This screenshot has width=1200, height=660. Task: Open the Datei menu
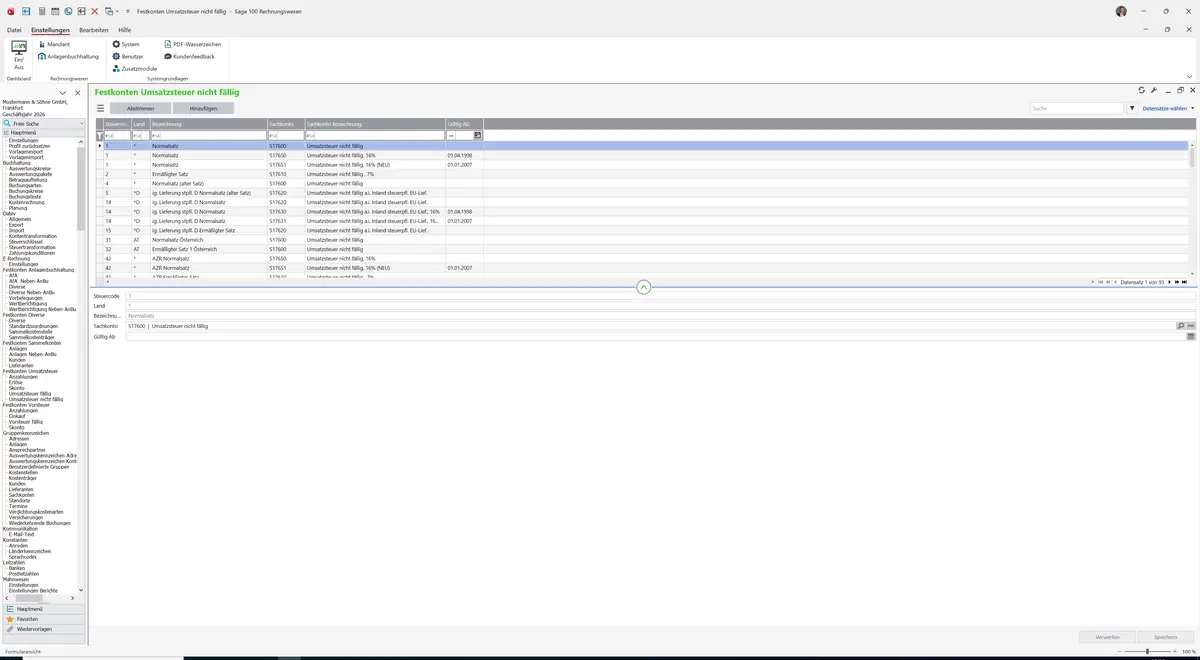tap(14, 30)
